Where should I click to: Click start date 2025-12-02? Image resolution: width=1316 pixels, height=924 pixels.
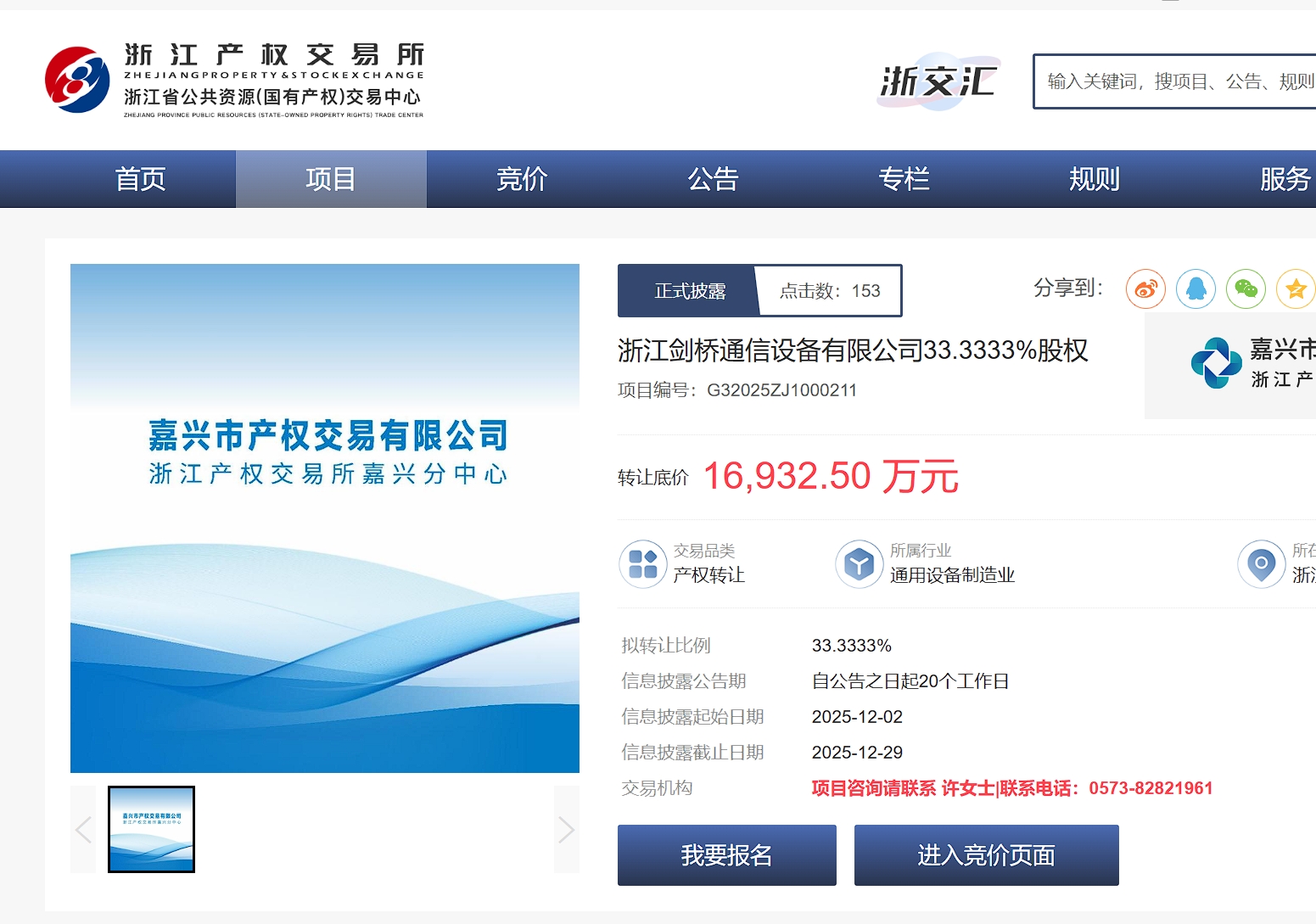click(857, 717)
